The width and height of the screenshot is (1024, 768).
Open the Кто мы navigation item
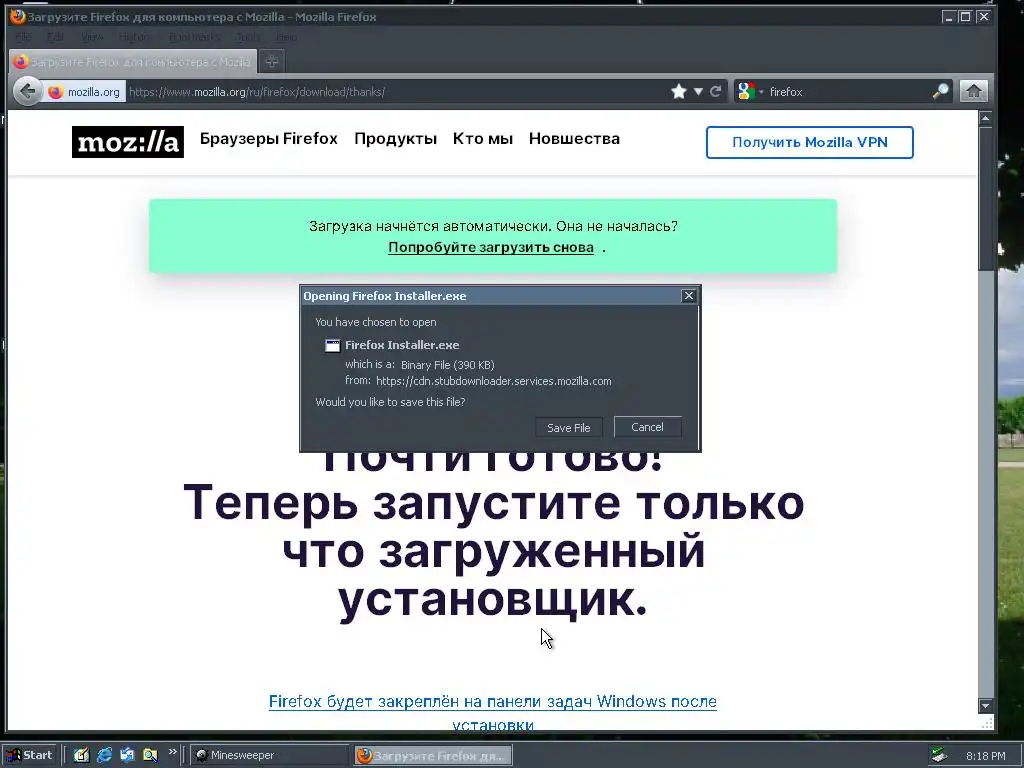[483, 139]
